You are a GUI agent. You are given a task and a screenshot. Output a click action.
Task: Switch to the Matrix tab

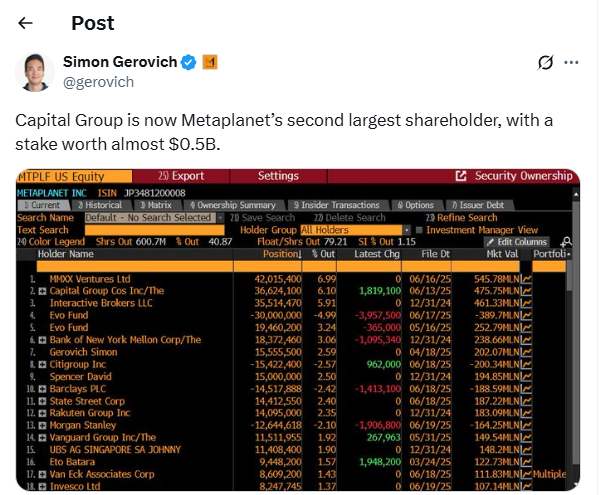pos(158,205)
